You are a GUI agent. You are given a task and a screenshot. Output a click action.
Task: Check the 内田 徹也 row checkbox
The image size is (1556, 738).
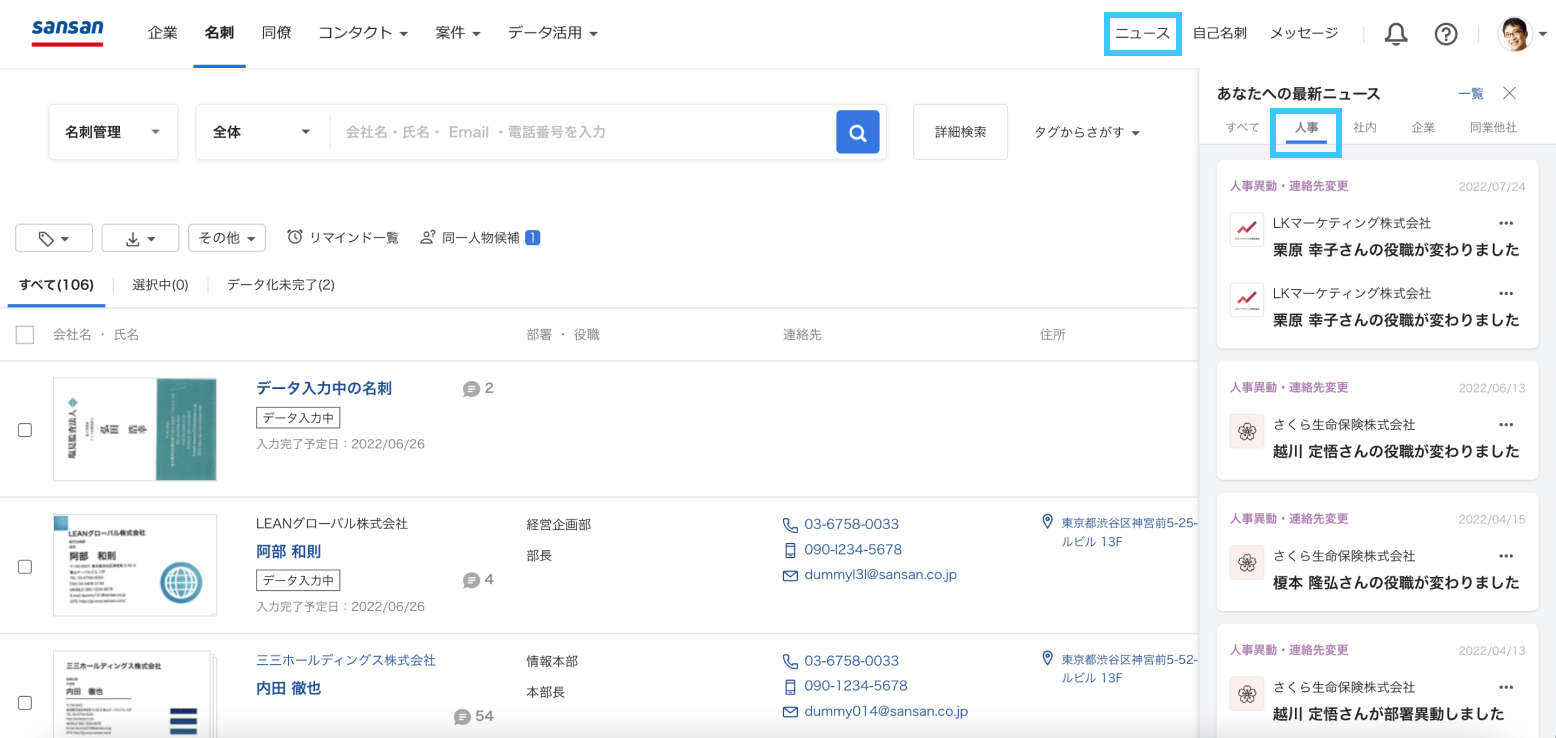(25, 703)
